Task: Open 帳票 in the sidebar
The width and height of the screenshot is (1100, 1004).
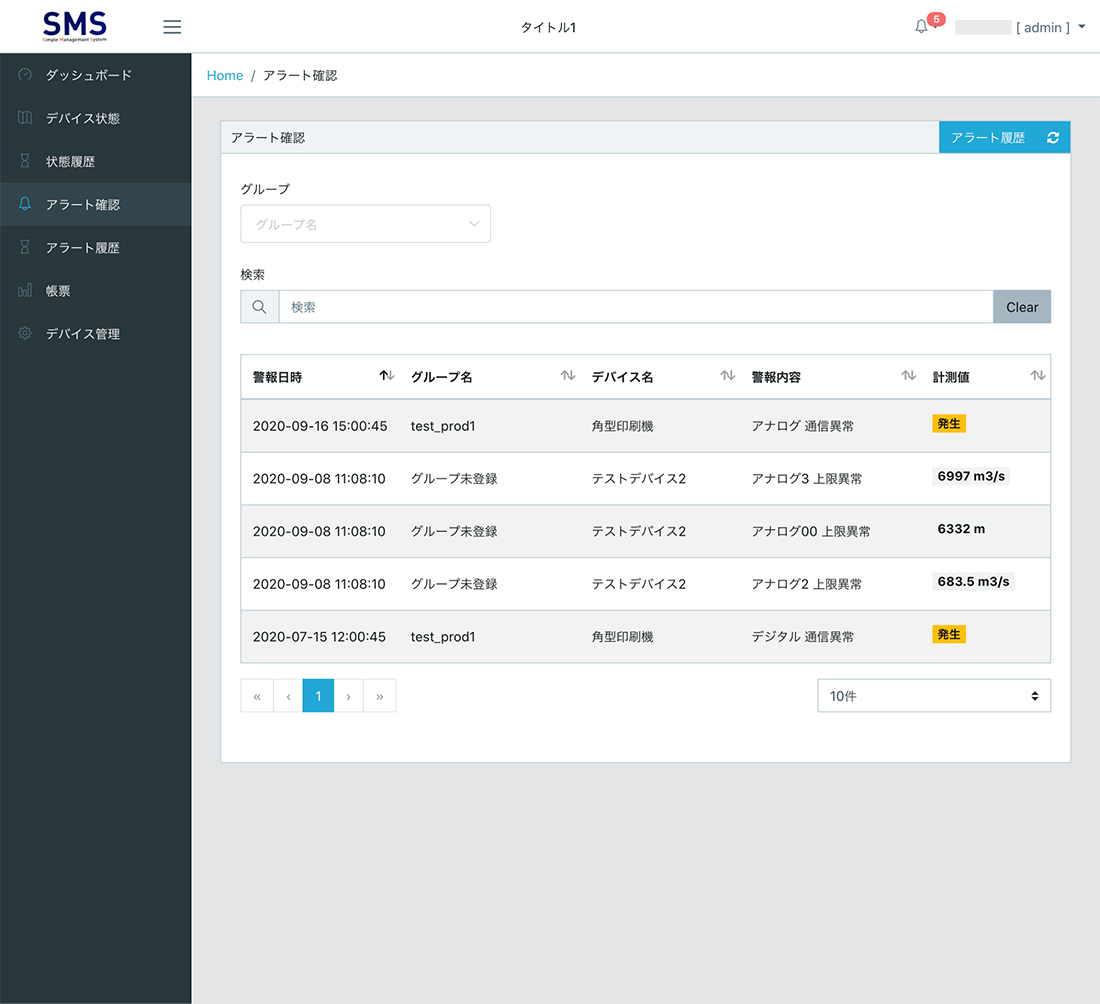Action: coord(95,290)
